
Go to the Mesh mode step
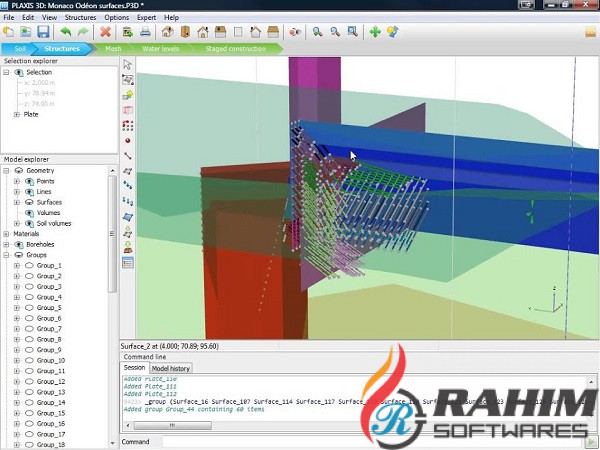pos(113,48)
